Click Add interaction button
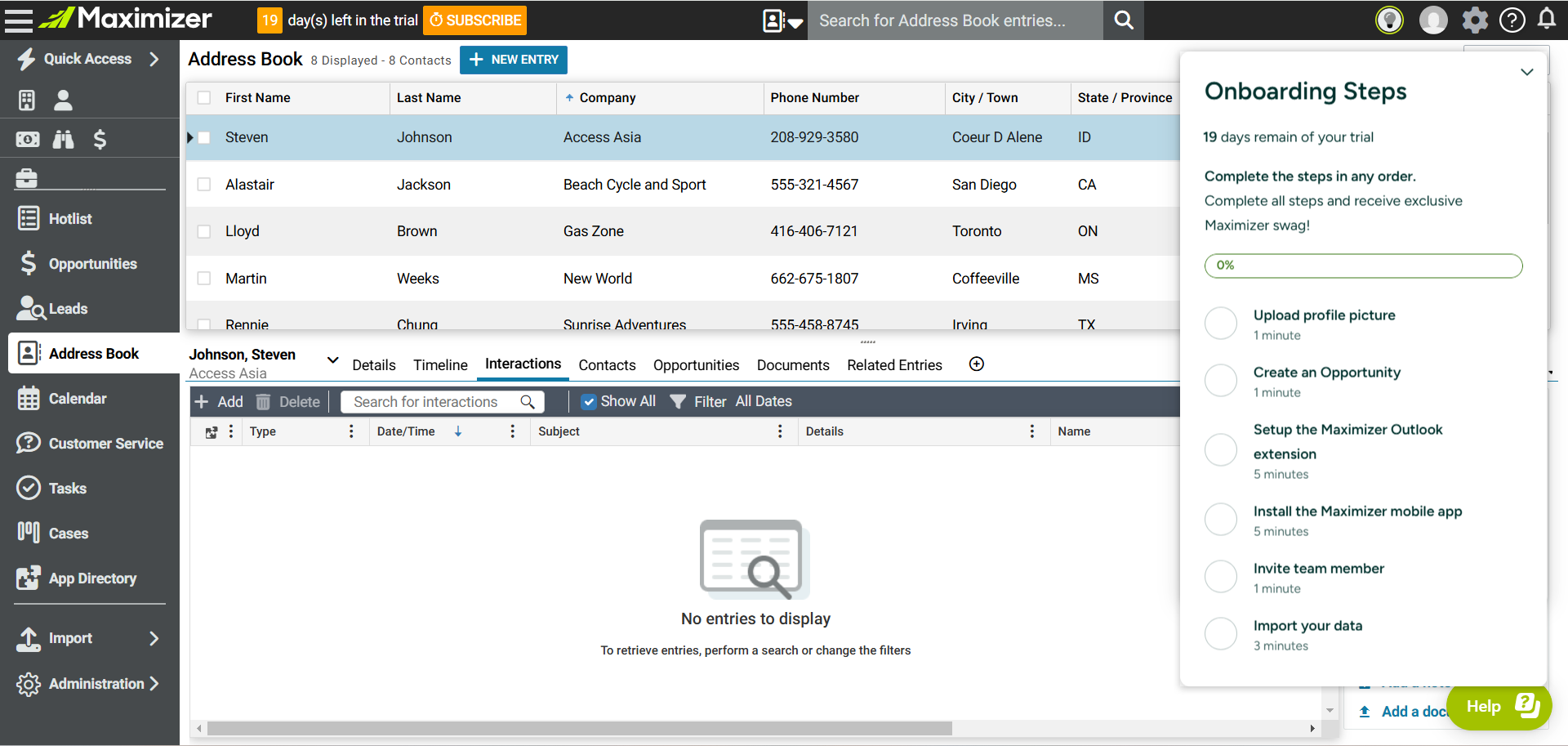The image size is (1568, 746). [x=219, y=402]
